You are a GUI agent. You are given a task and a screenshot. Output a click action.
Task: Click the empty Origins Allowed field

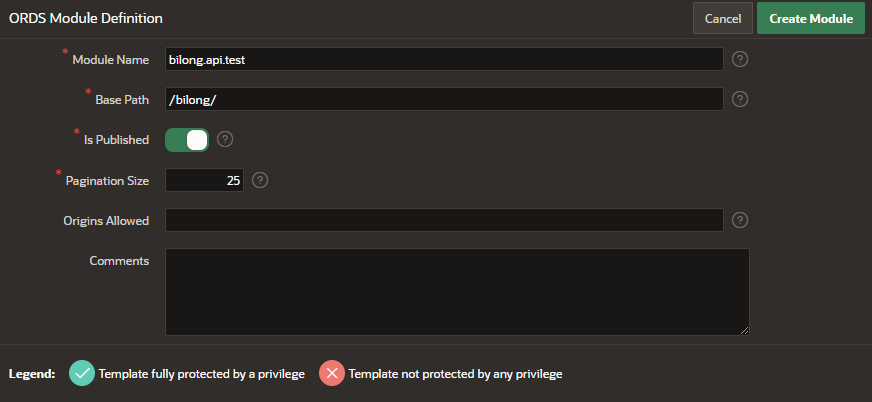444,220
